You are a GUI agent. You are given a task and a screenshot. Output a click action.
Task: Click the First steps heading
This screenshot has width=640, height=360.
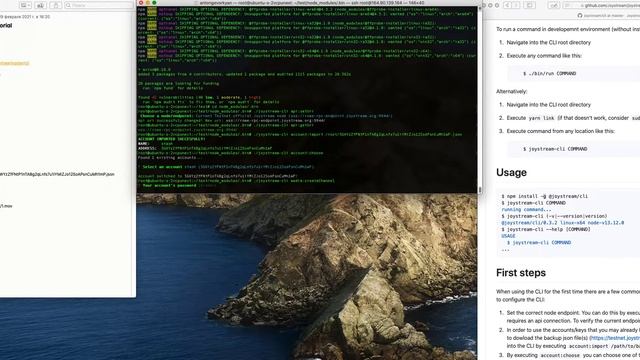(x=521, y=273)
